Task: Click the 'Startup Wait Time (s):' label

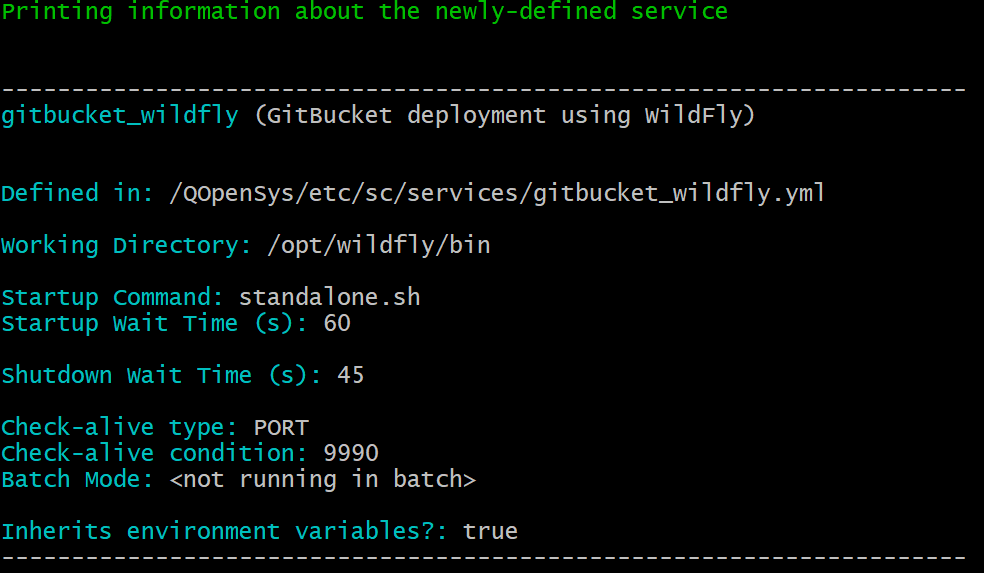Action: (x=154, y=323)
